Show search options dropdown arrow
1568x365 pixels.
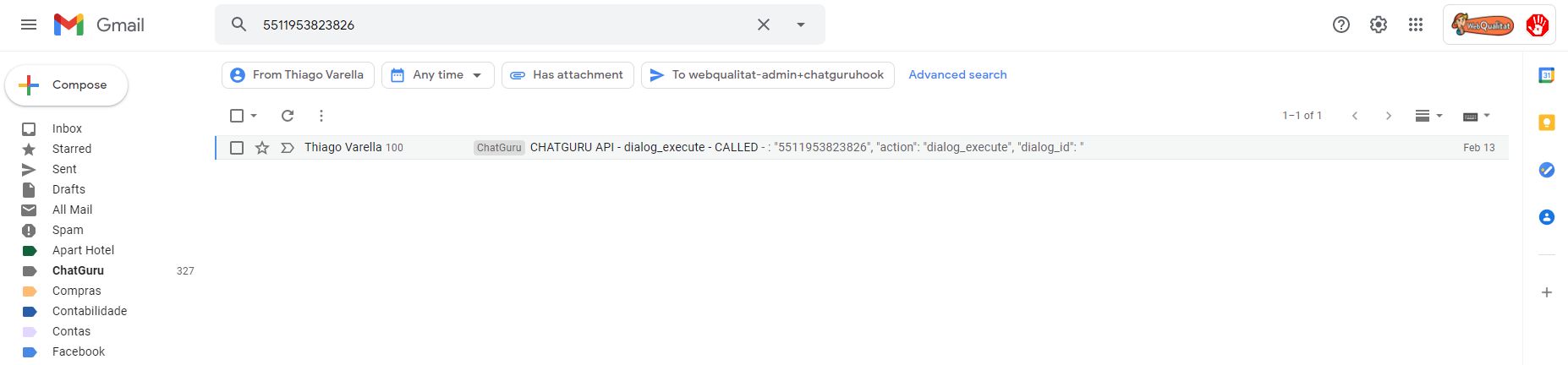(801, 25)
